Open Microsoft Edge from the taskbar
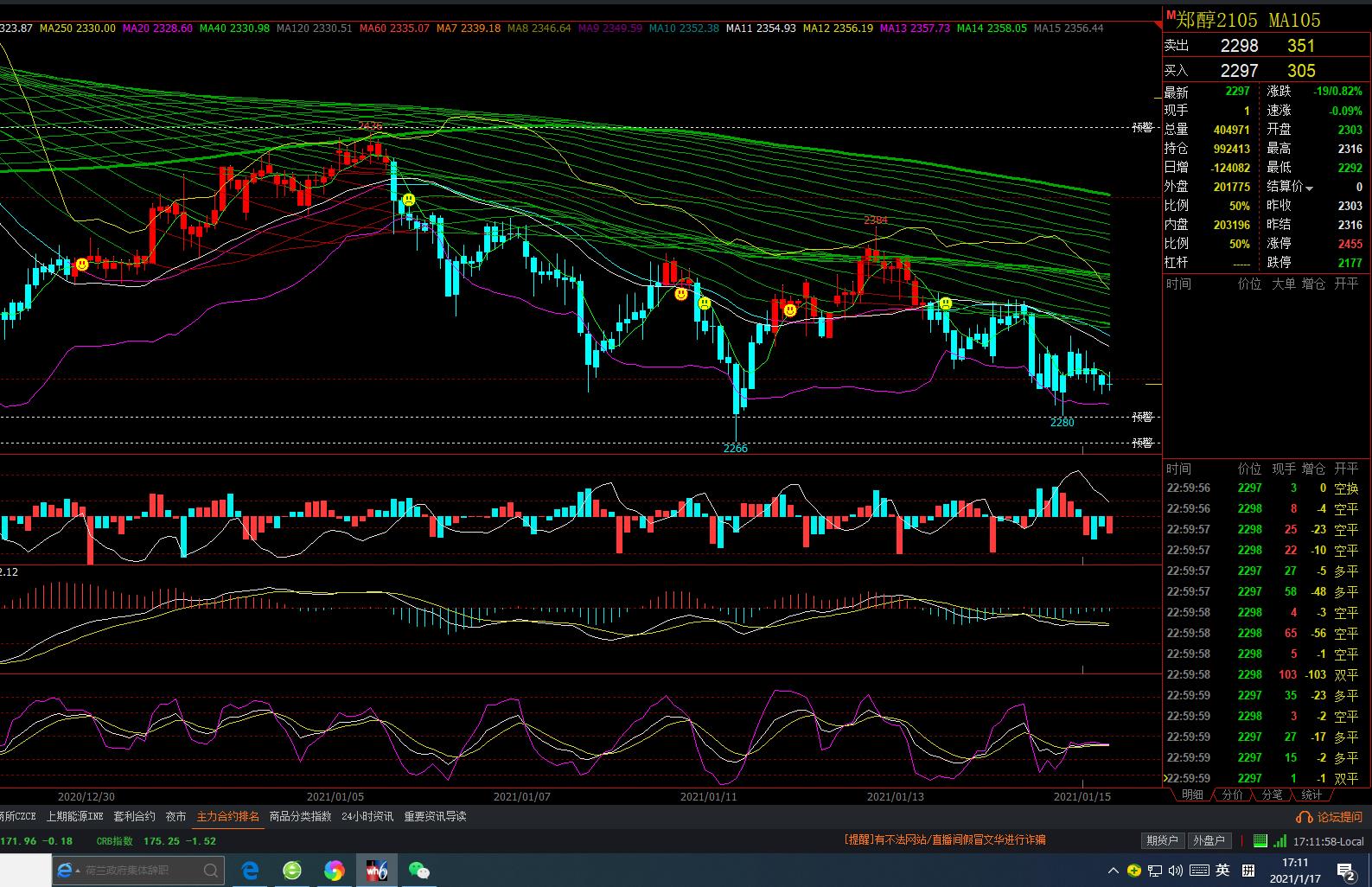The image size is (1372, 887). 250,870
